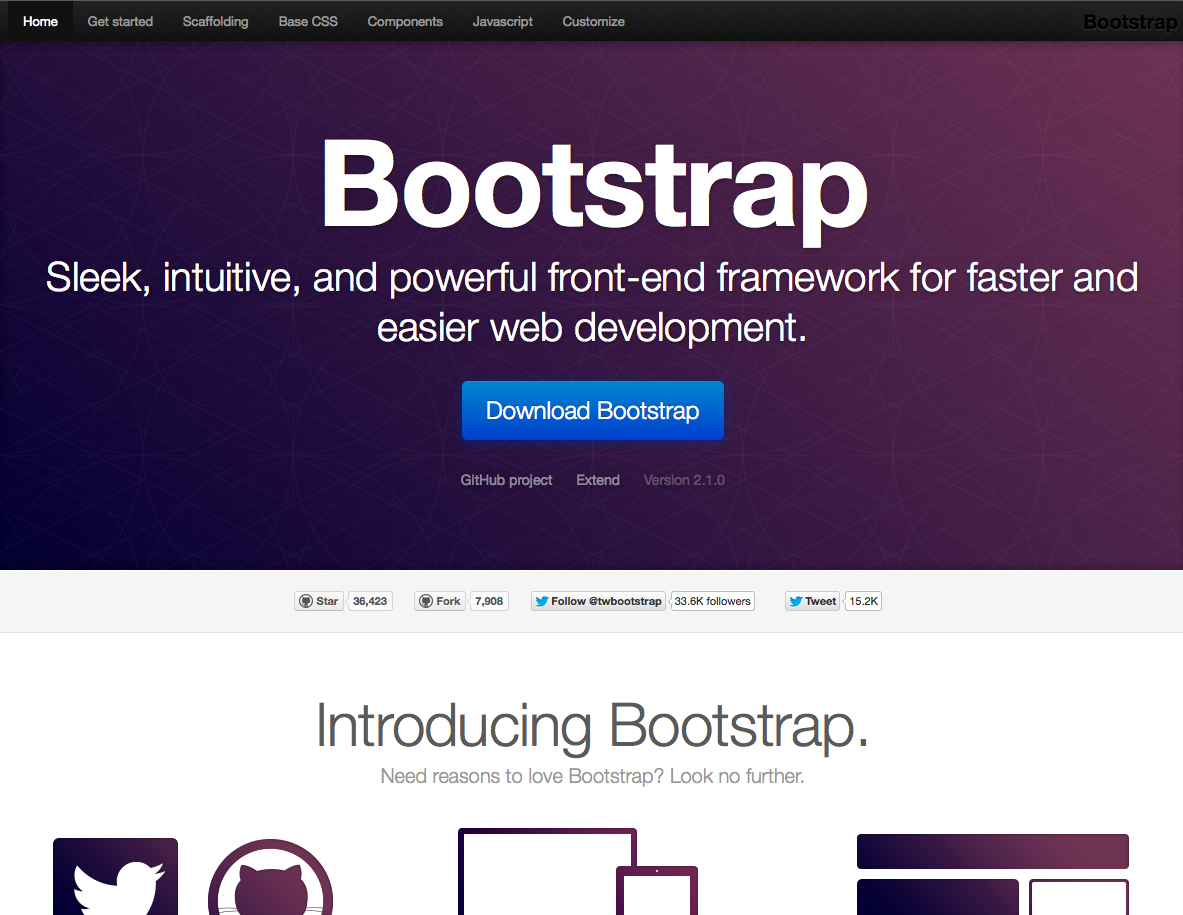1183x915 pixels.
Task: Open the Base CSS section
Action: tap(308, 21)
